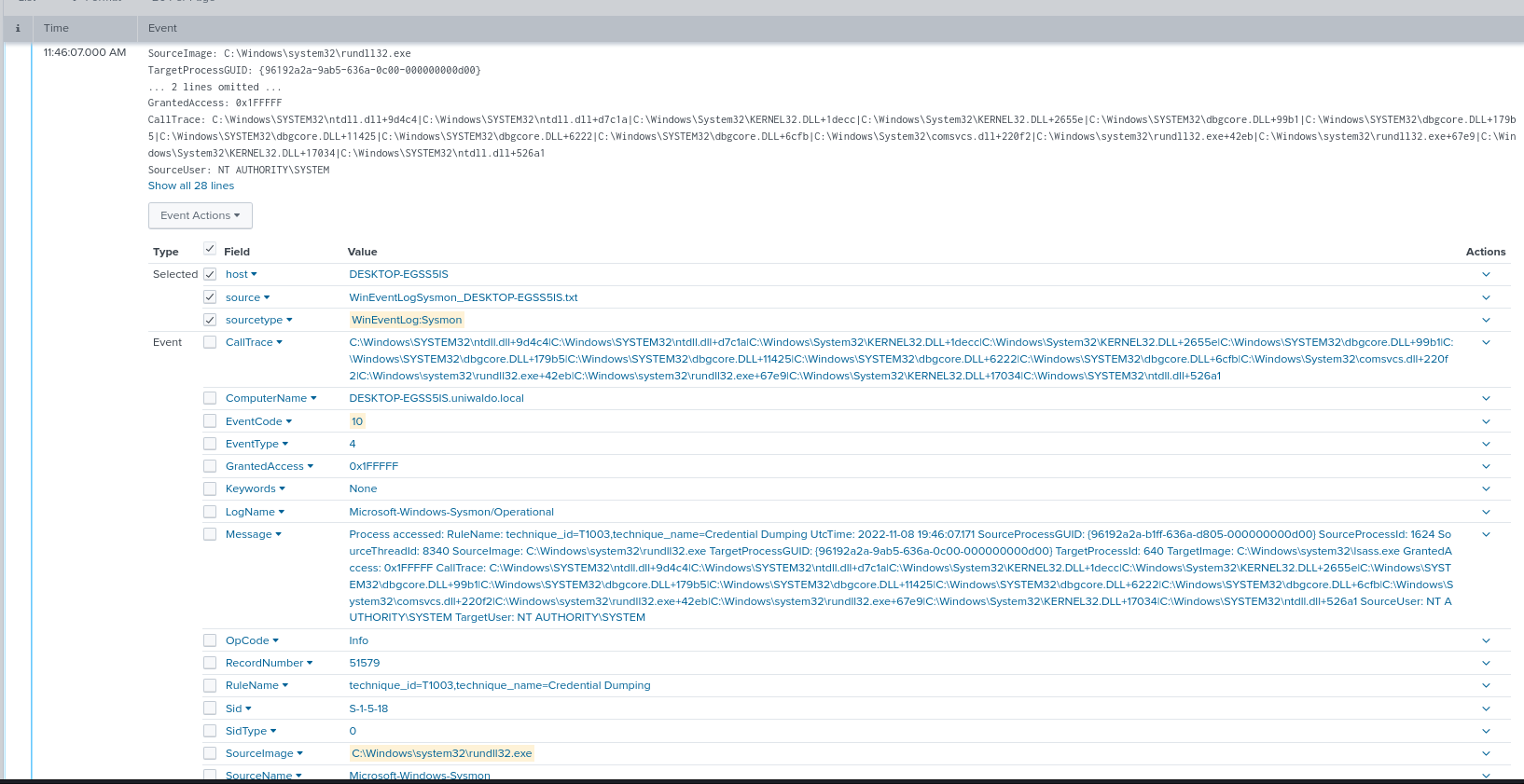This screenshot has height=784, width=1524.
Task: Select the LogName field checkbox
Action: [x=210, y=512]
